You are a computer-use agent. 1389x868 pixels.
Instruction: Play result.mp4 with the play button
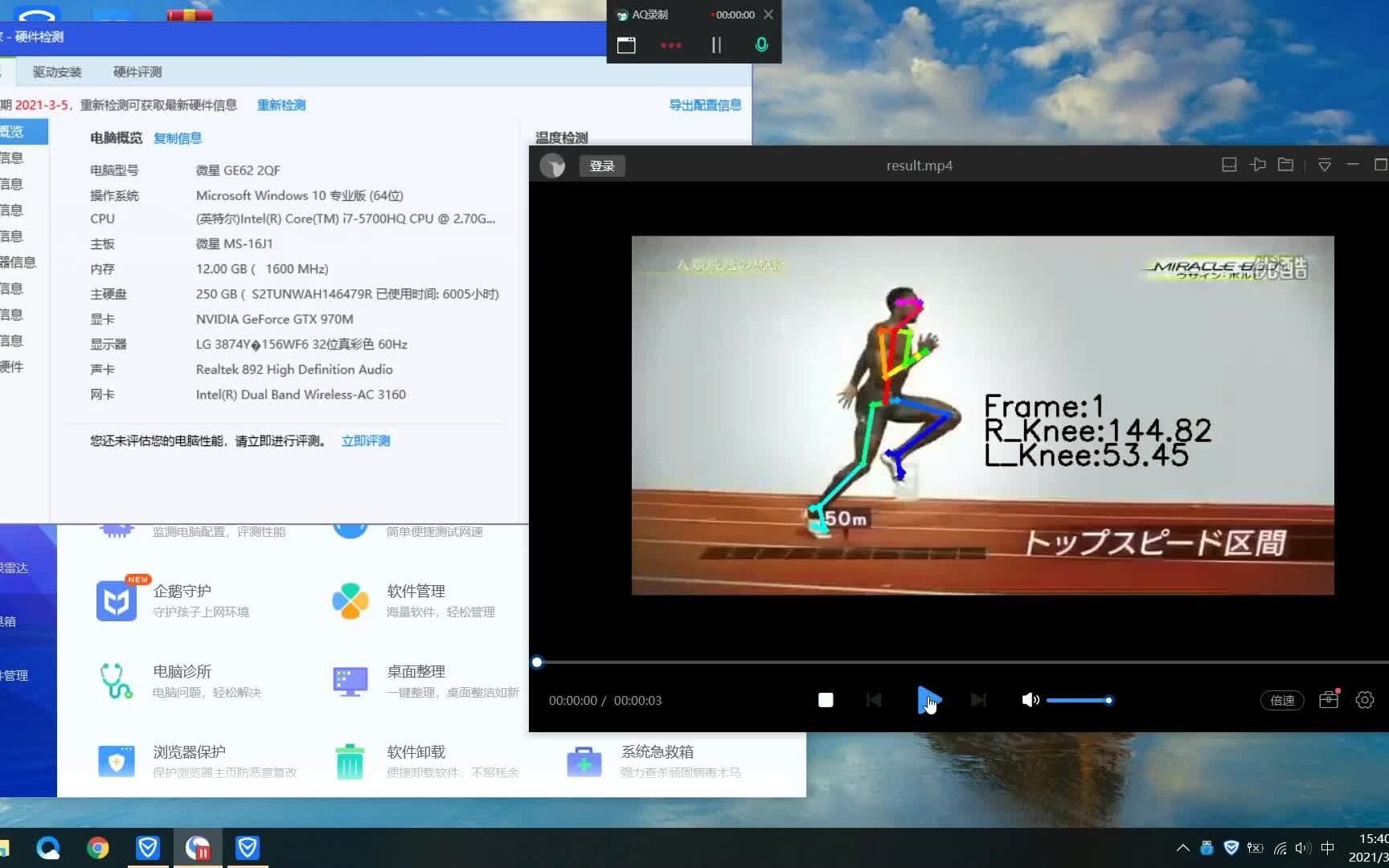click(928, 700)
